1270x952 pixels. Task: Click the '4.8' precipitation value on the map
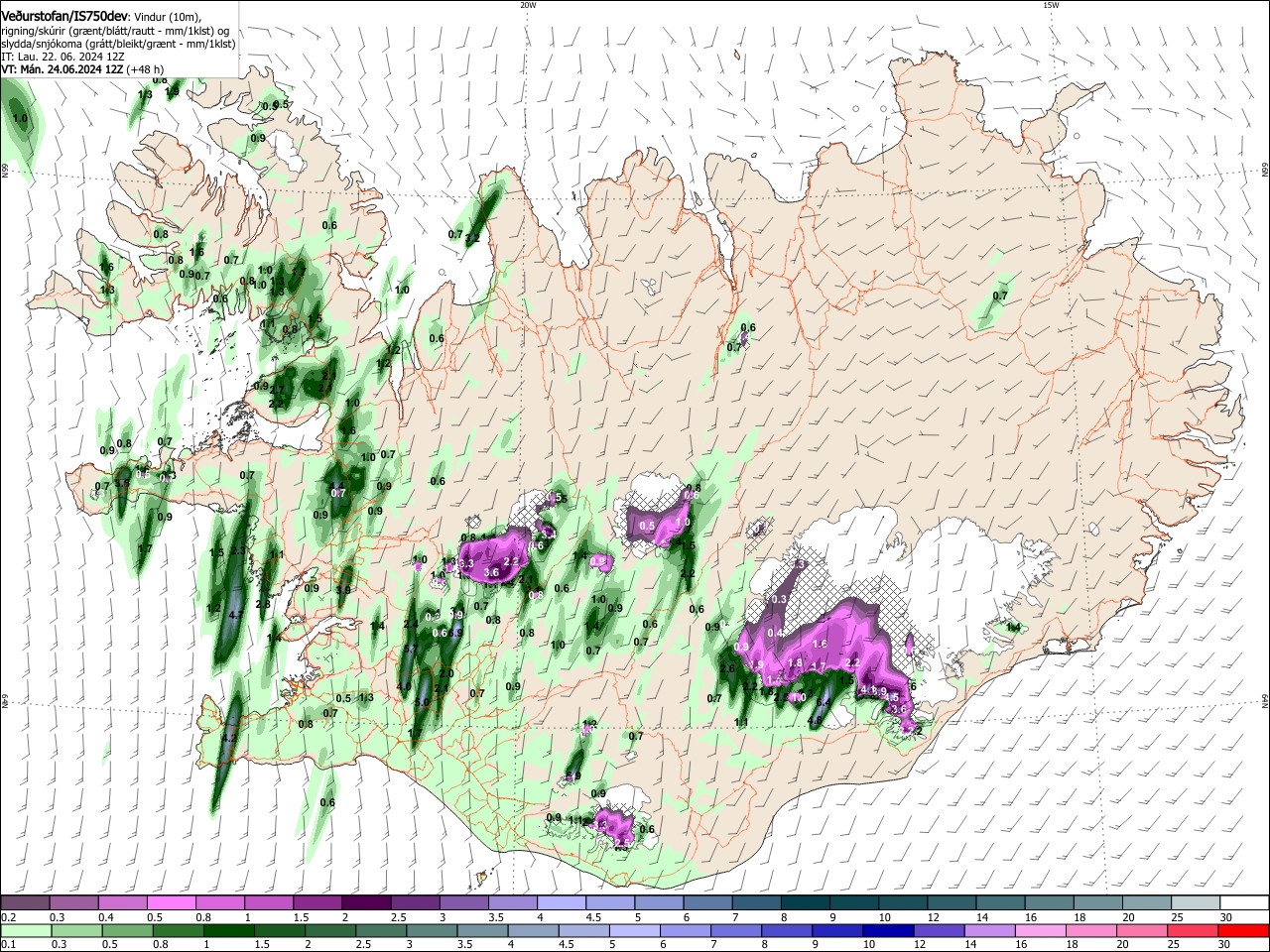tap(816, 721)
